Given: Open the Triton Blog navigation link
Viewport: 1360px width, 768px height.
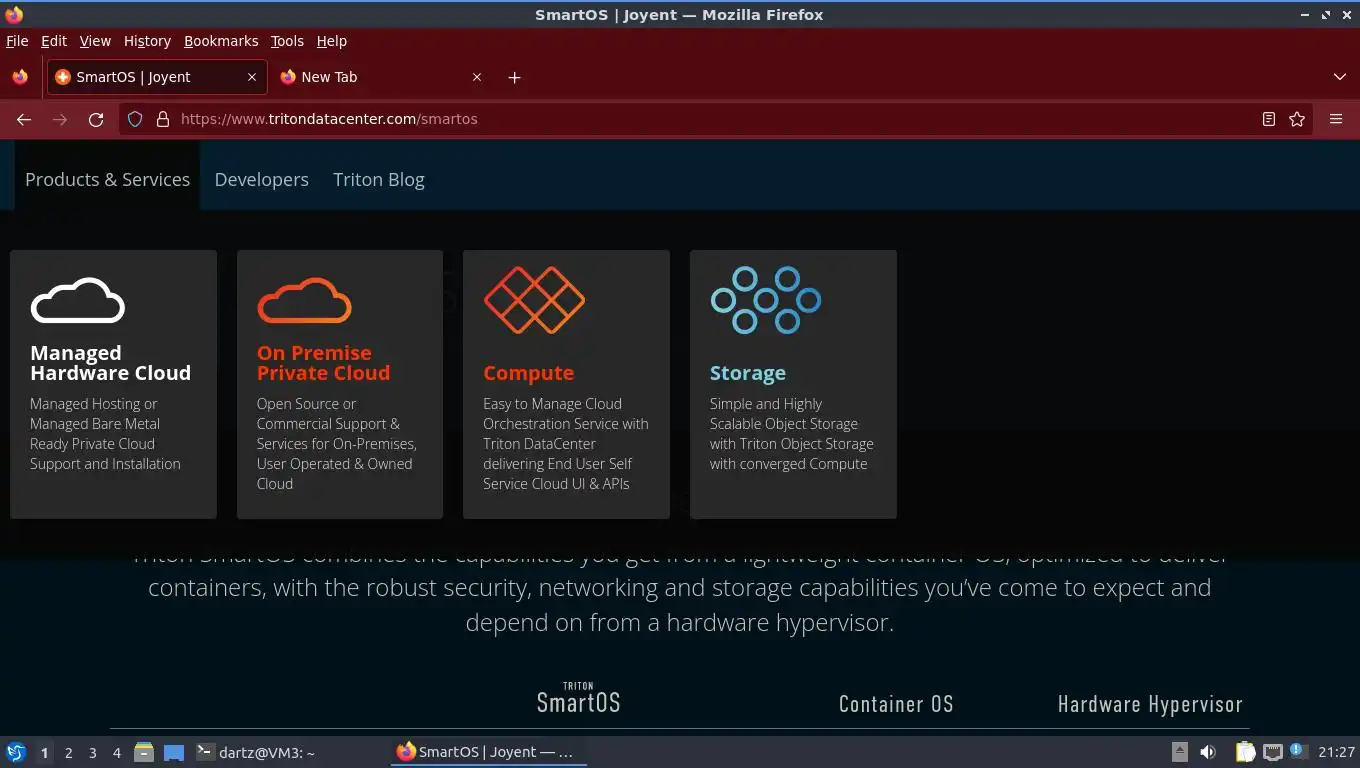Looking at the screenshot, I should point(379,180).
